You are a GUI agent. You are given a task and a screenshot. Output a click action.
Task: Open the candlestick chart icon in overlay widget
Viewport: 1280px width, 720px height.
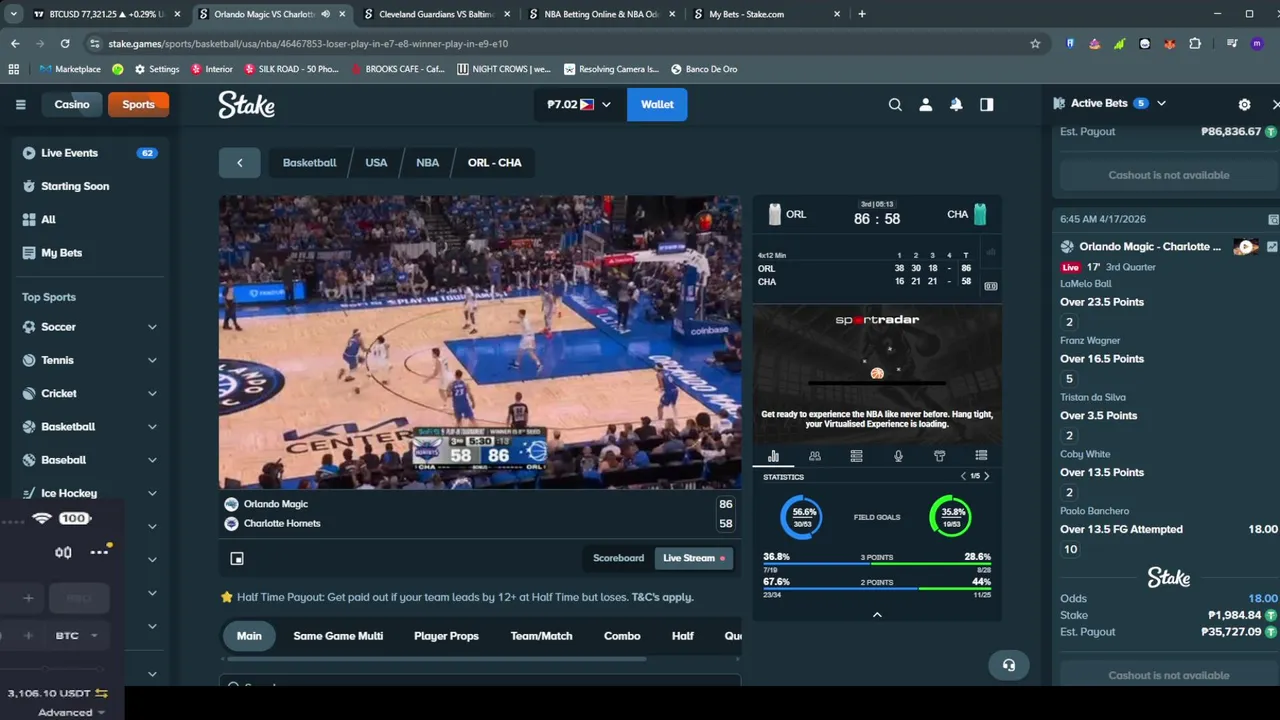63,552
